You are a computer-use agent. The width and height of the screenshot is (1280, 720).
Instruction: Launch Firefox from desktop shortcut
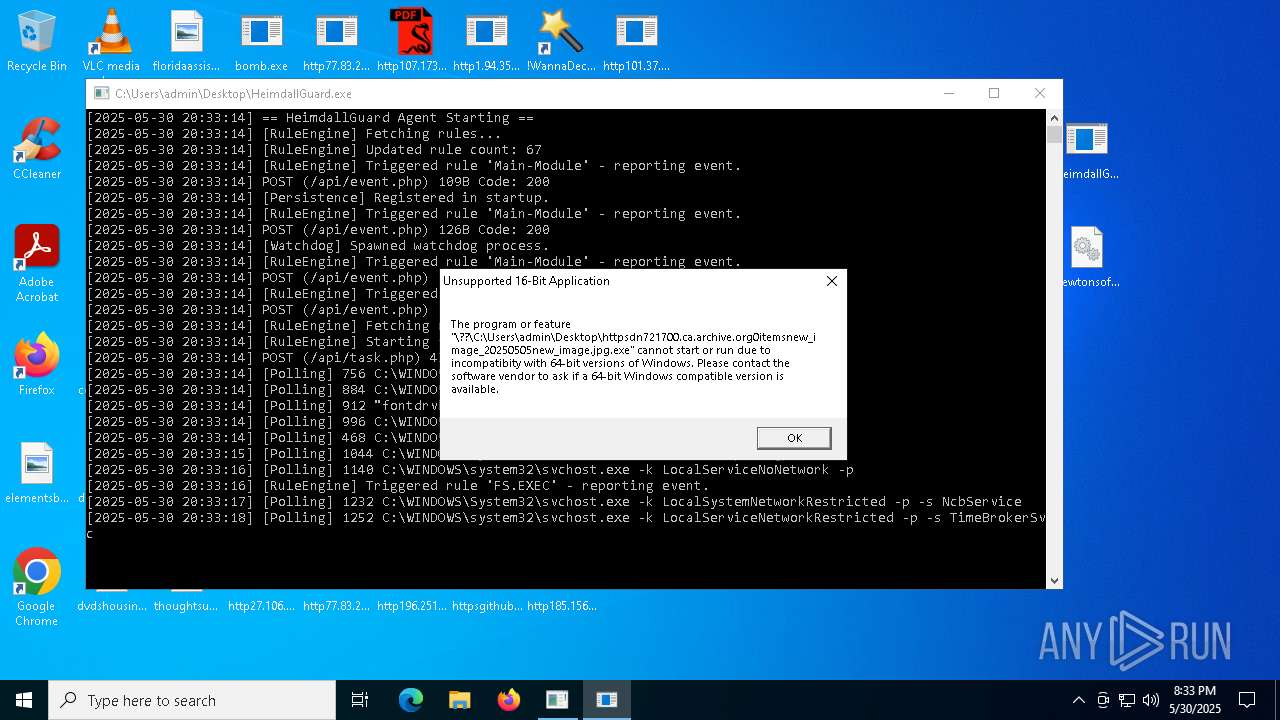pos(37,364)
